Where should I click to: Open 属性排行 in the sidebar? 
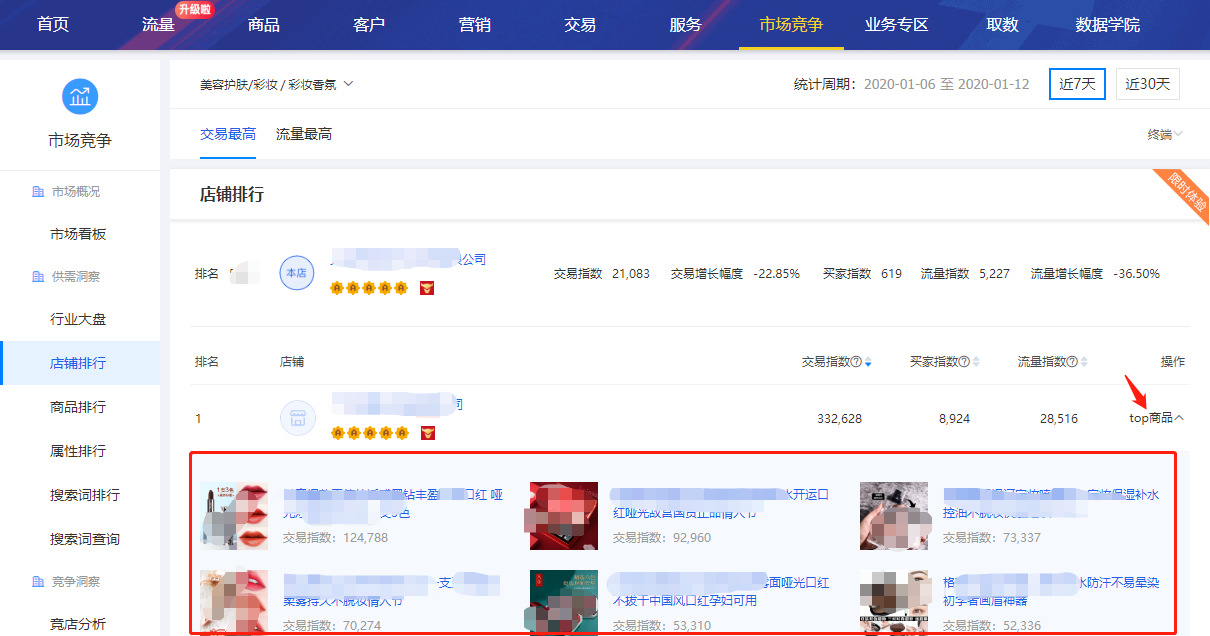point(78,451)
